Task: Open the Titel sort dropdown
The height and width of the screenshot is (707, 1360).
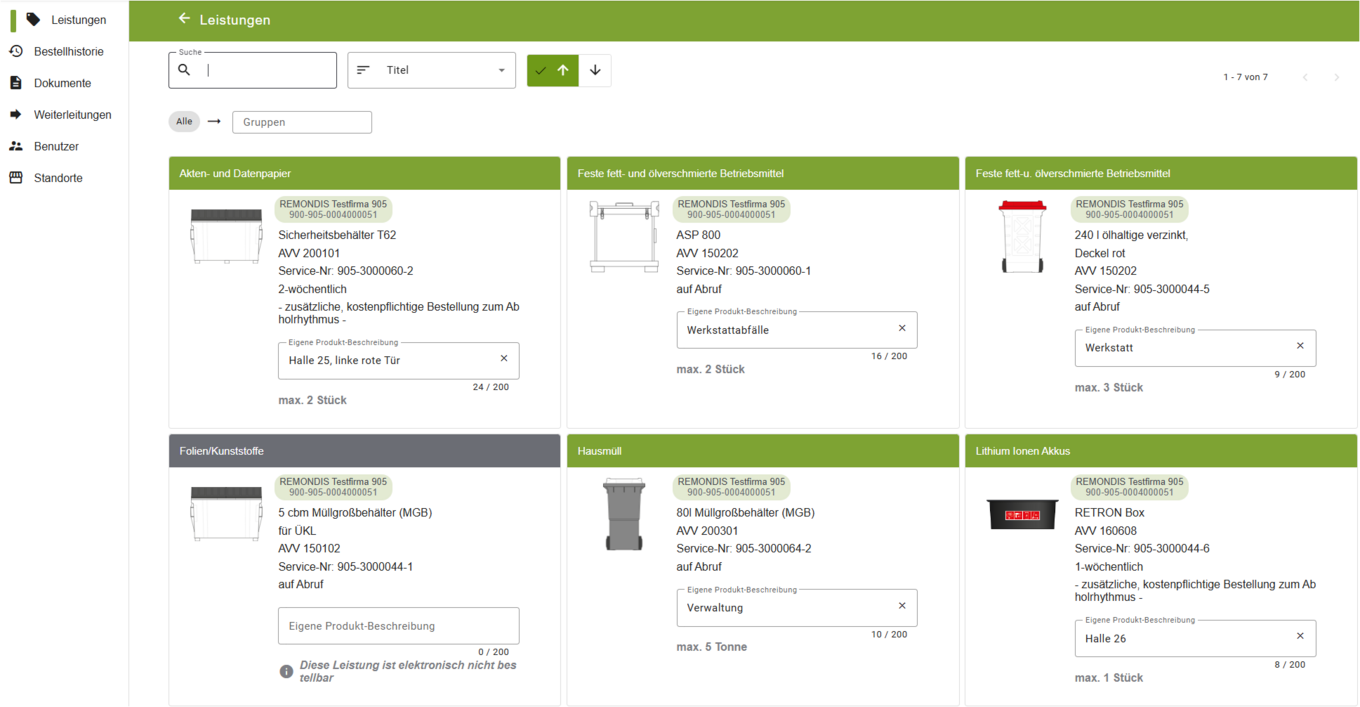Action: click(431, 70)
